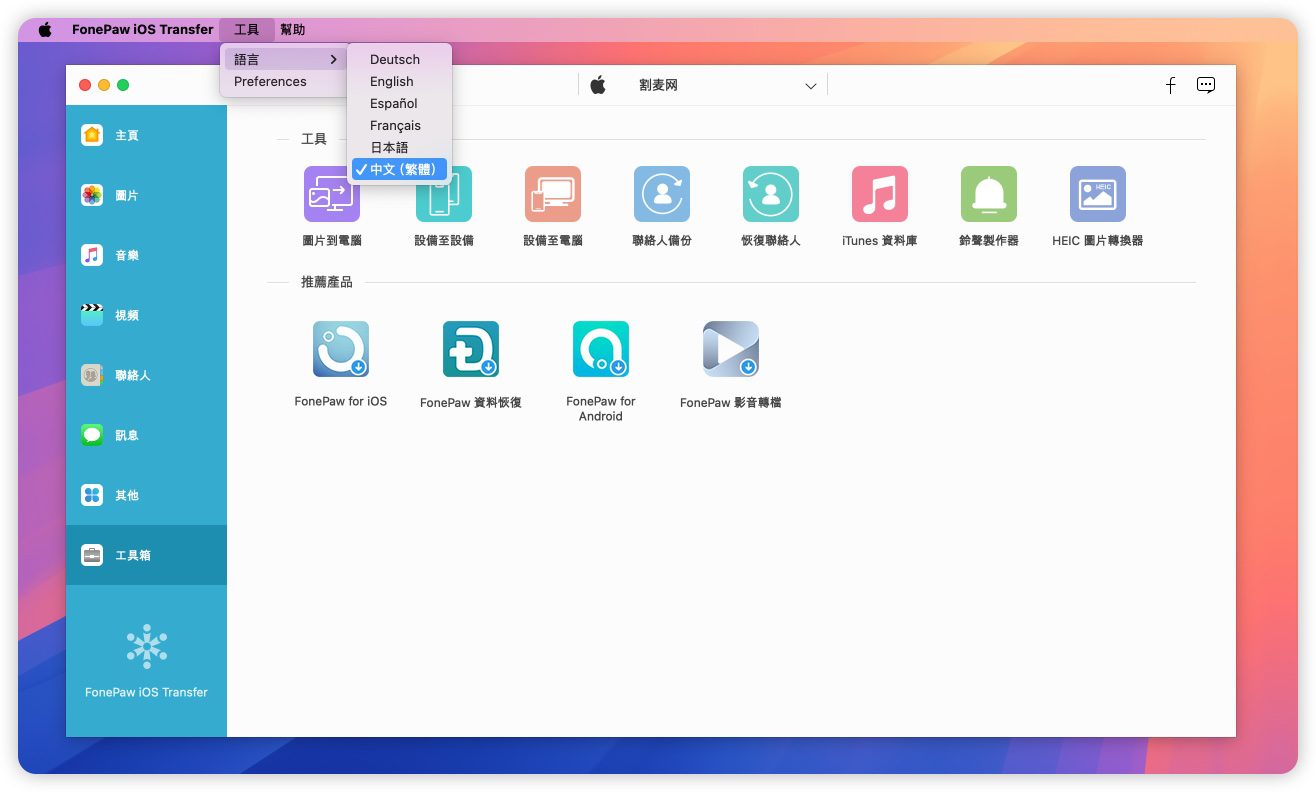Click the 鈴聲製作器 label text
1316x792 pixels.
[989, 241]
